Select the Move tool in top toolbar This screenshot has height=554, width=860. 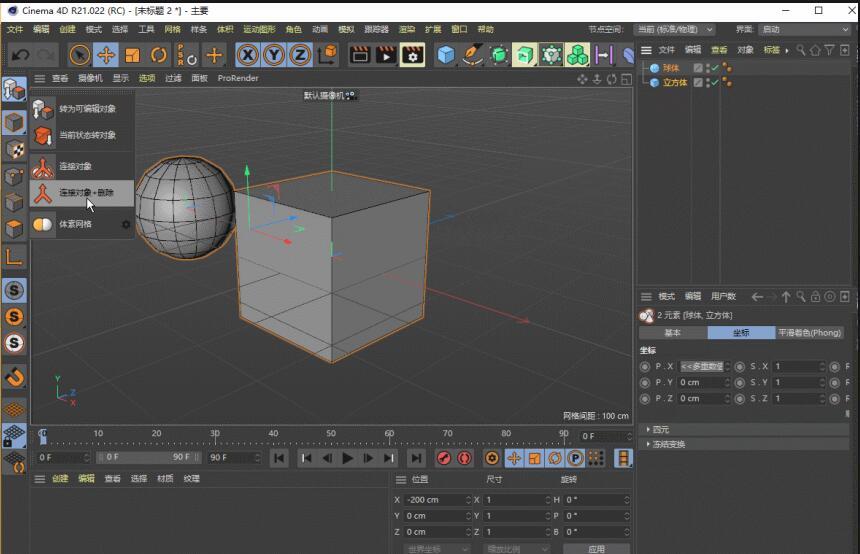pyautogui.click(x=105, y=55)
